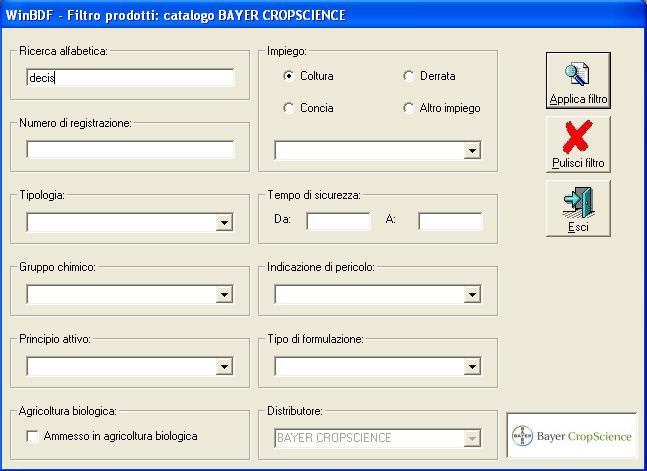Click the Applica filtro magnifier icon

click(577, 74)
